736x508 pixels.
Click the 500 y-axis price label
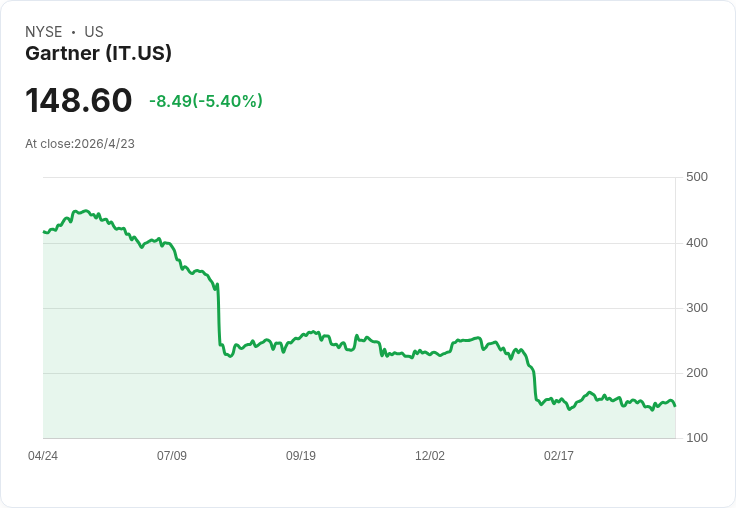[x=697, y=178]
